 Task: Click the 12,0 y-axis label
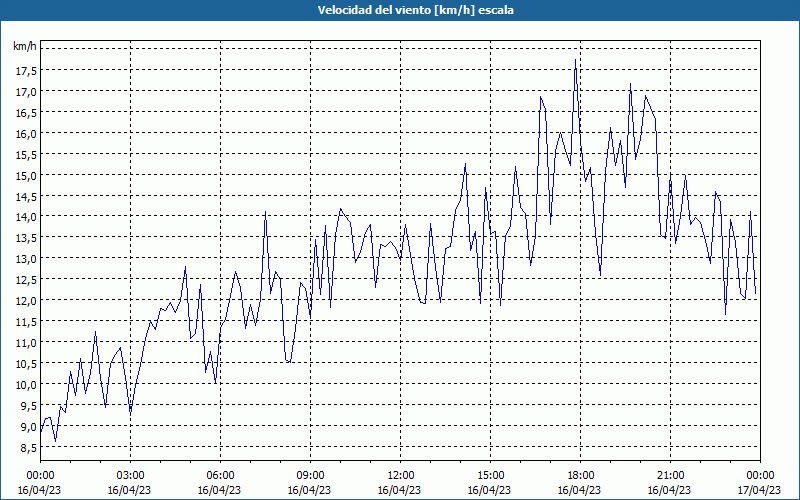tap(26, 301)
